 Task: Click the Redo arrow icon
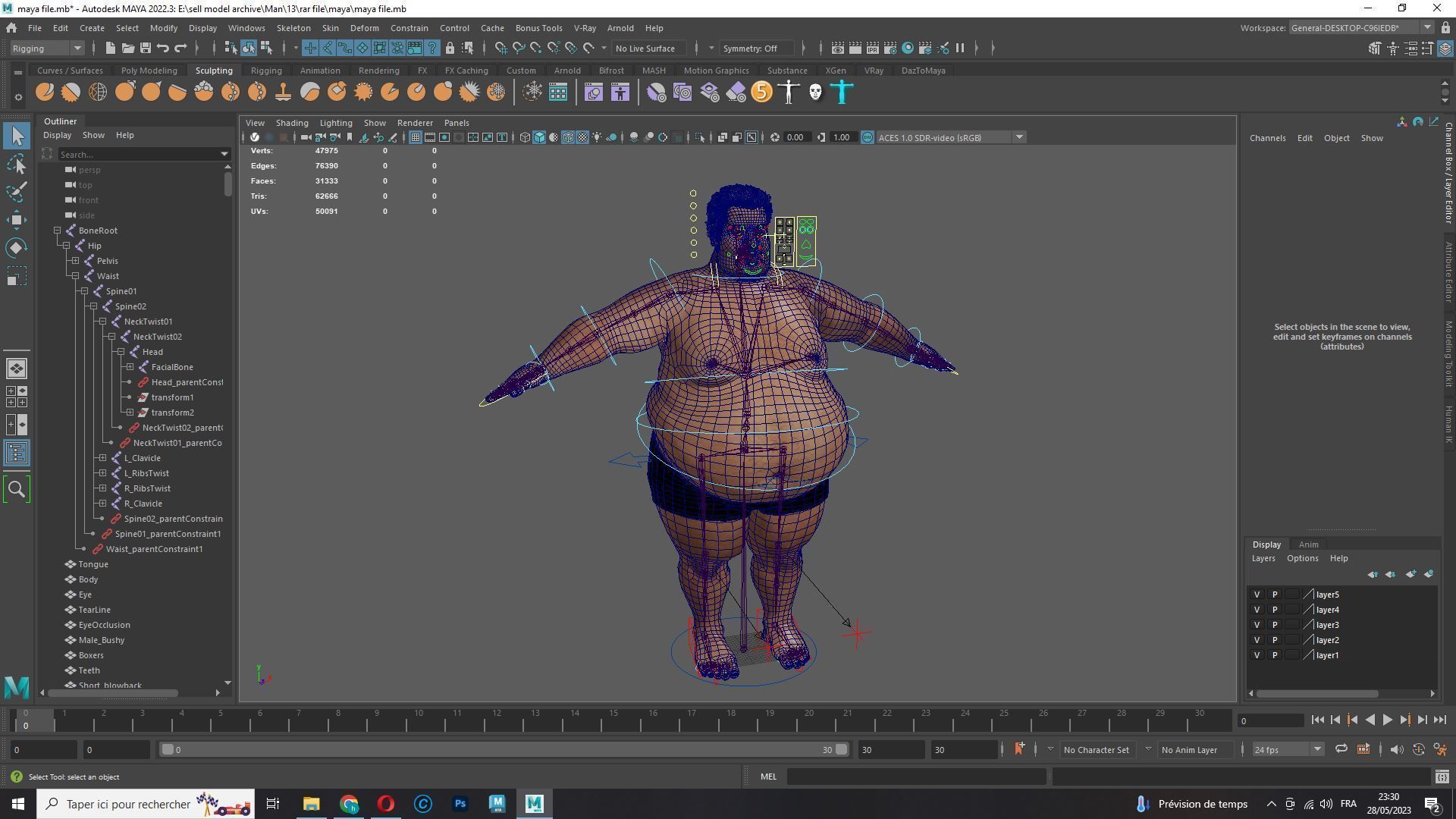tap(180, 49)
